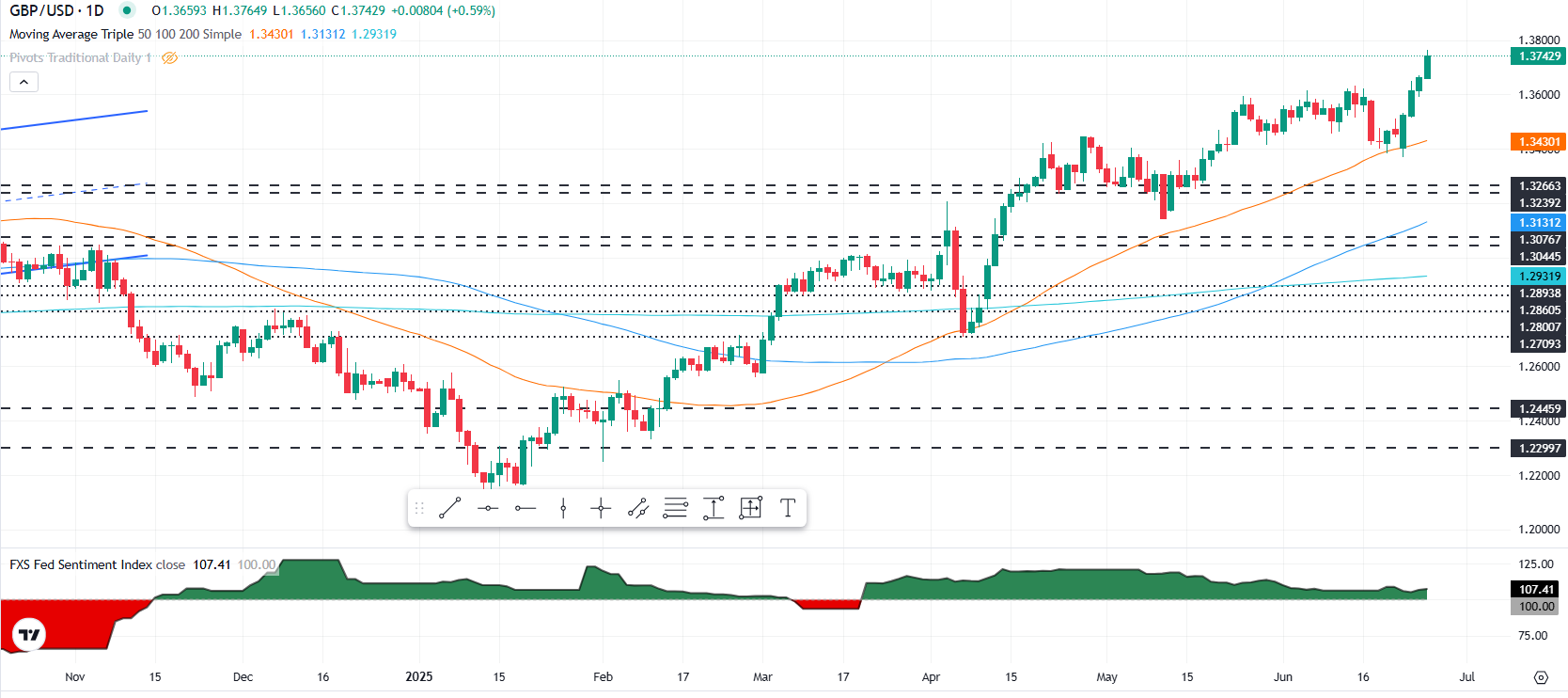
Task: Select the Date and Price Range tool
Action: 750,509
